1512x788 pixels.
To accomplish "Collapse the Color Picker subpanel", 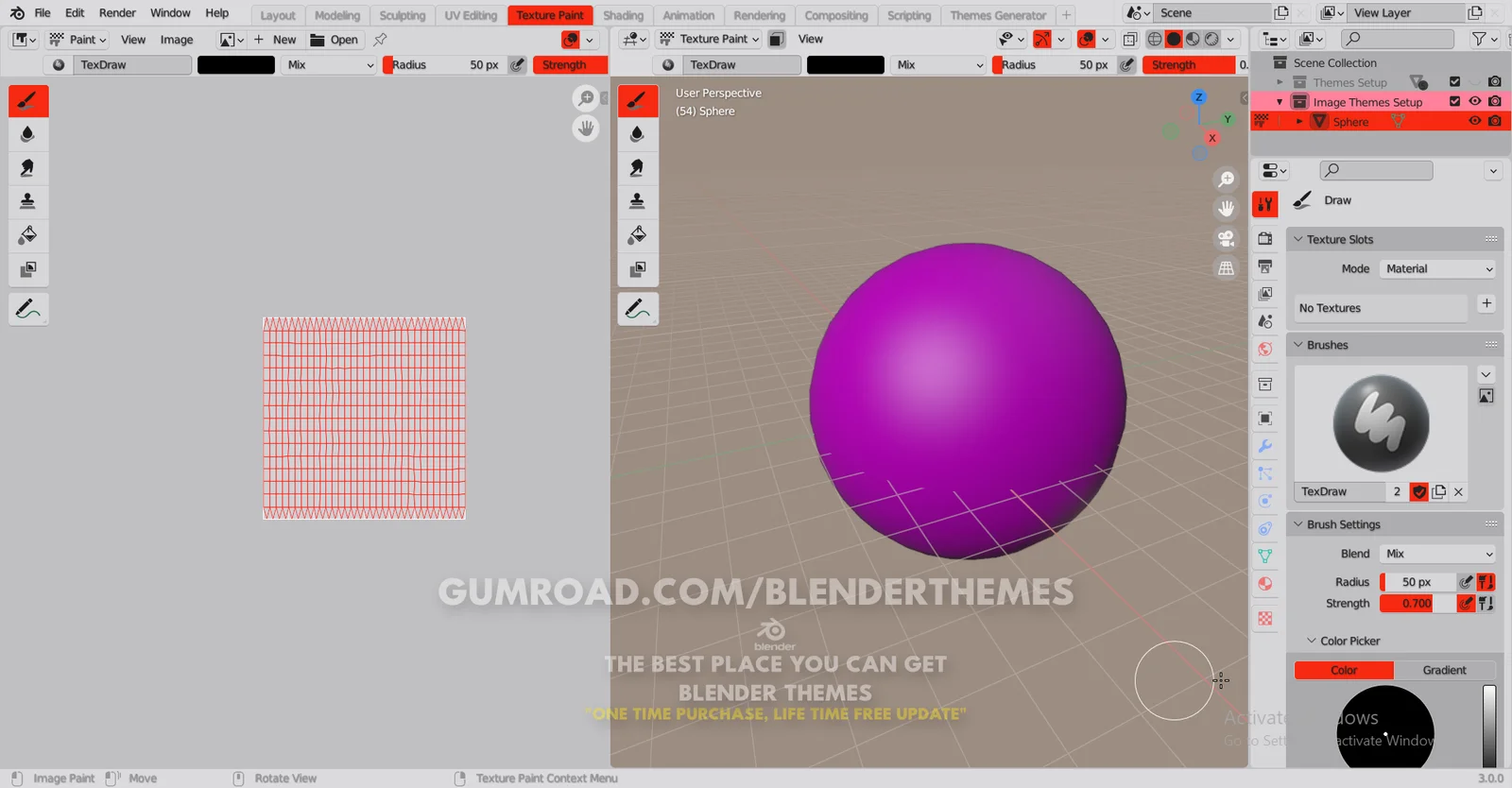I will coord(1311,641).
